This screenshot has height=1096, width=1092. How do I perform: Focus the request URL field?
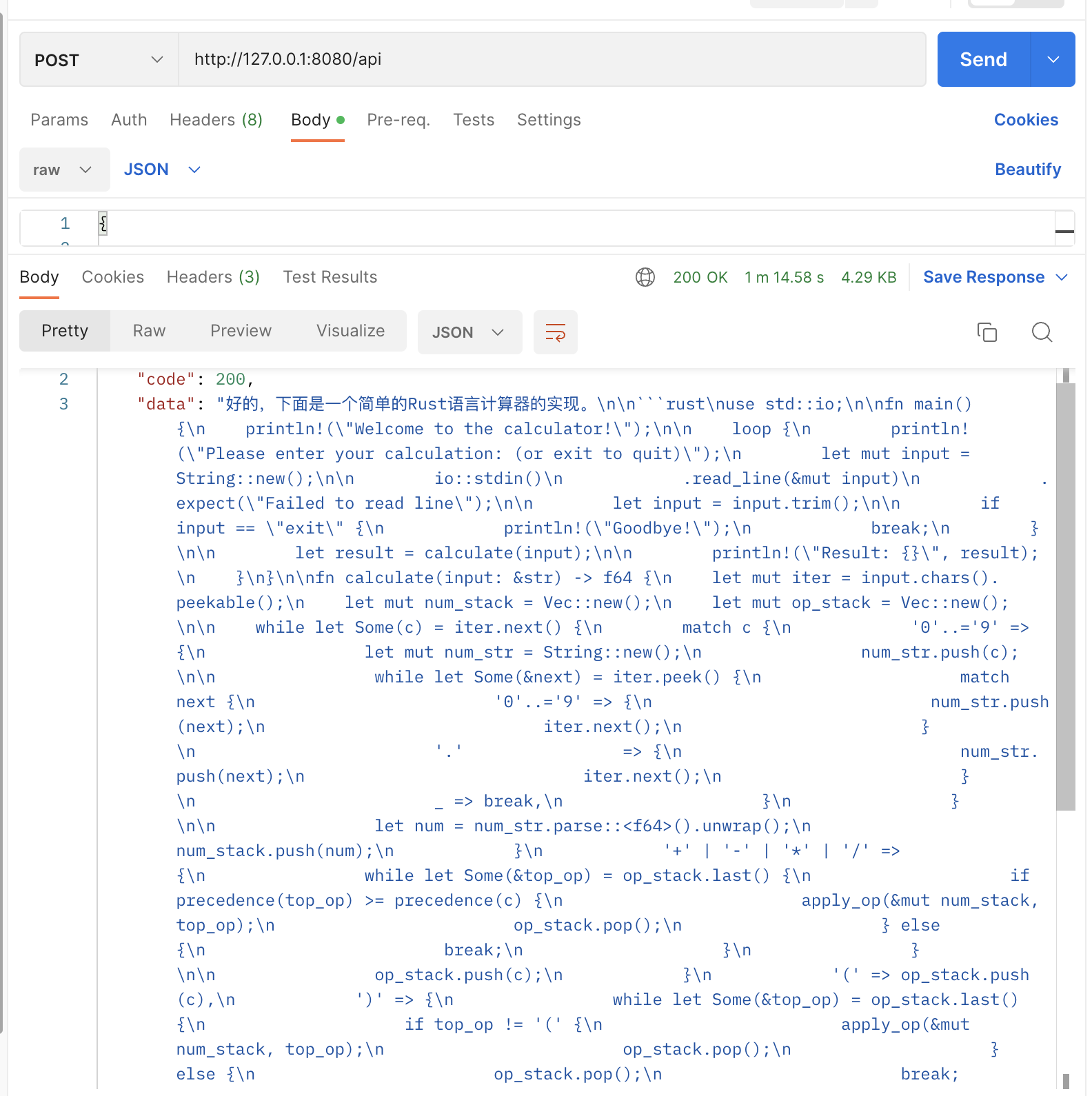552,59
